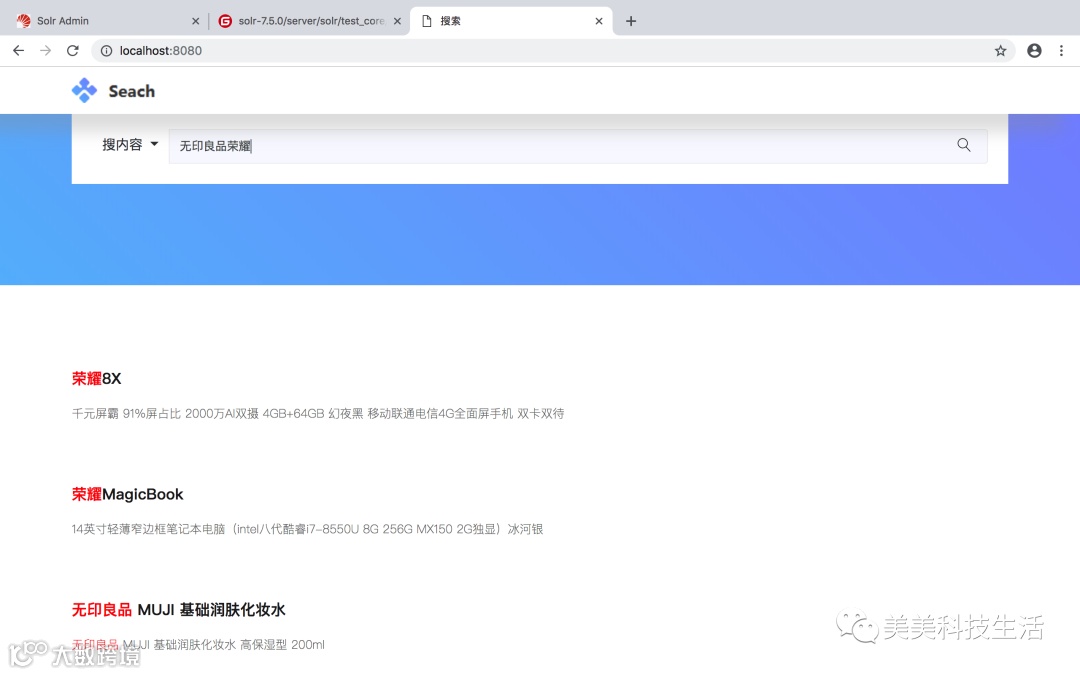Go back with the browser back arrow
This screenshot has height=675, width=1080.
point(19,50)
